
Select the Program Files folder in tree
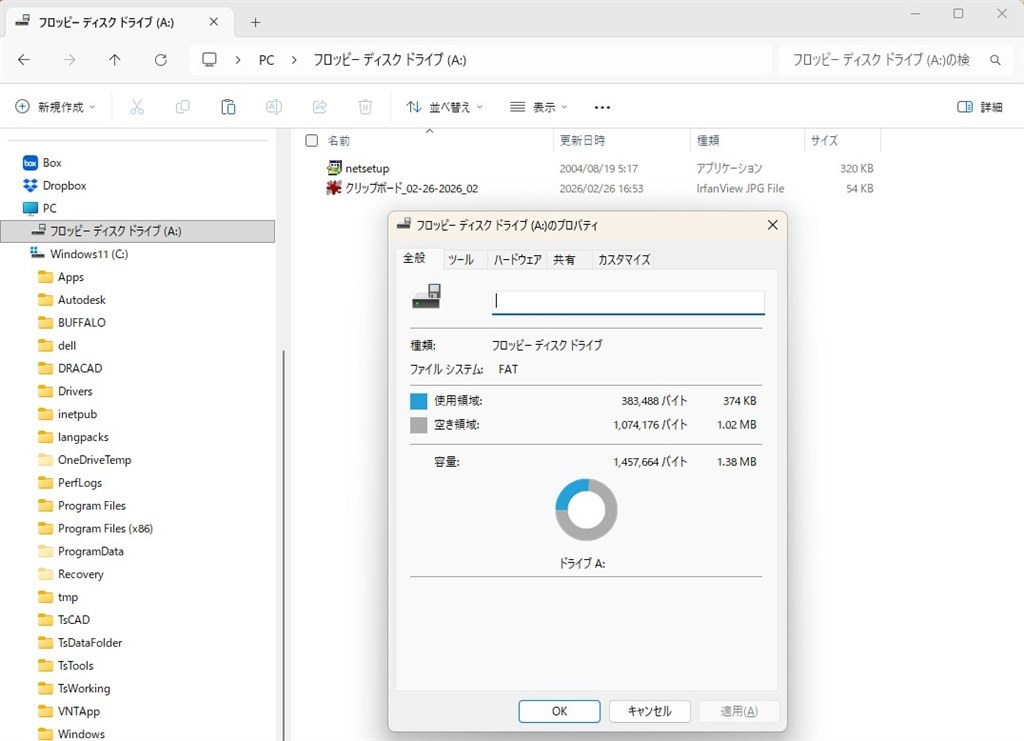point(91,506)
